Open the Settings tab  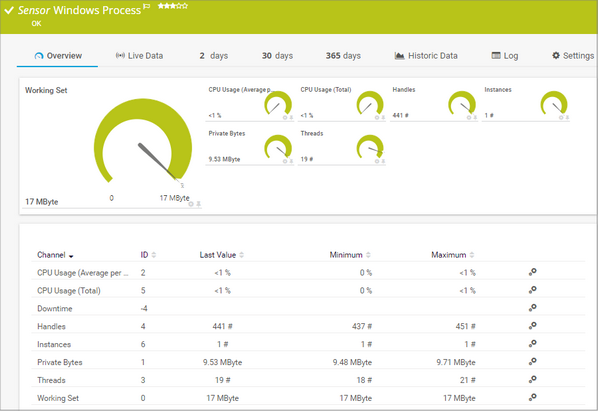click(x=573, y=56)
